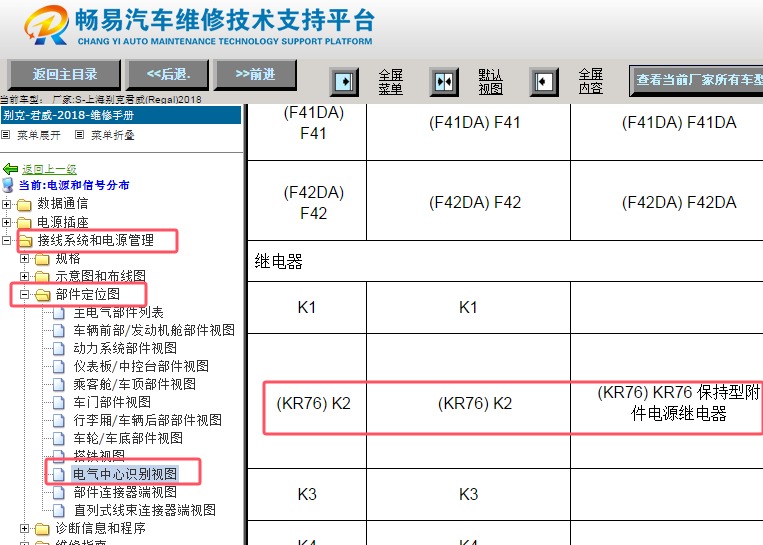Click the full-screen content layout icon
Screen dimensions: 763x545
pyautogui.click(x=544, y=82)
